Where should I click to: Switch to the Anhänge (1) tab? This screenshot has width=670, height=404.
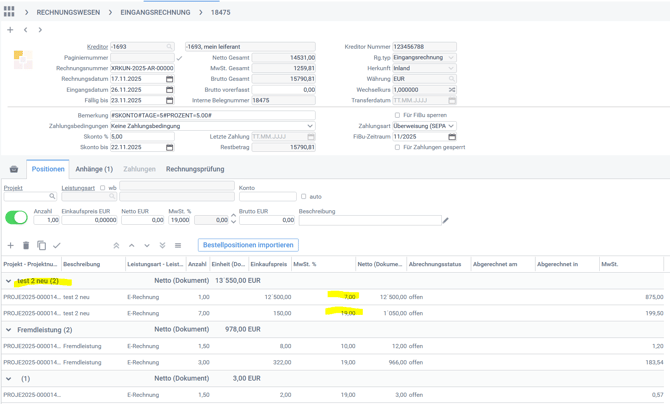click(x=94, y=169)
